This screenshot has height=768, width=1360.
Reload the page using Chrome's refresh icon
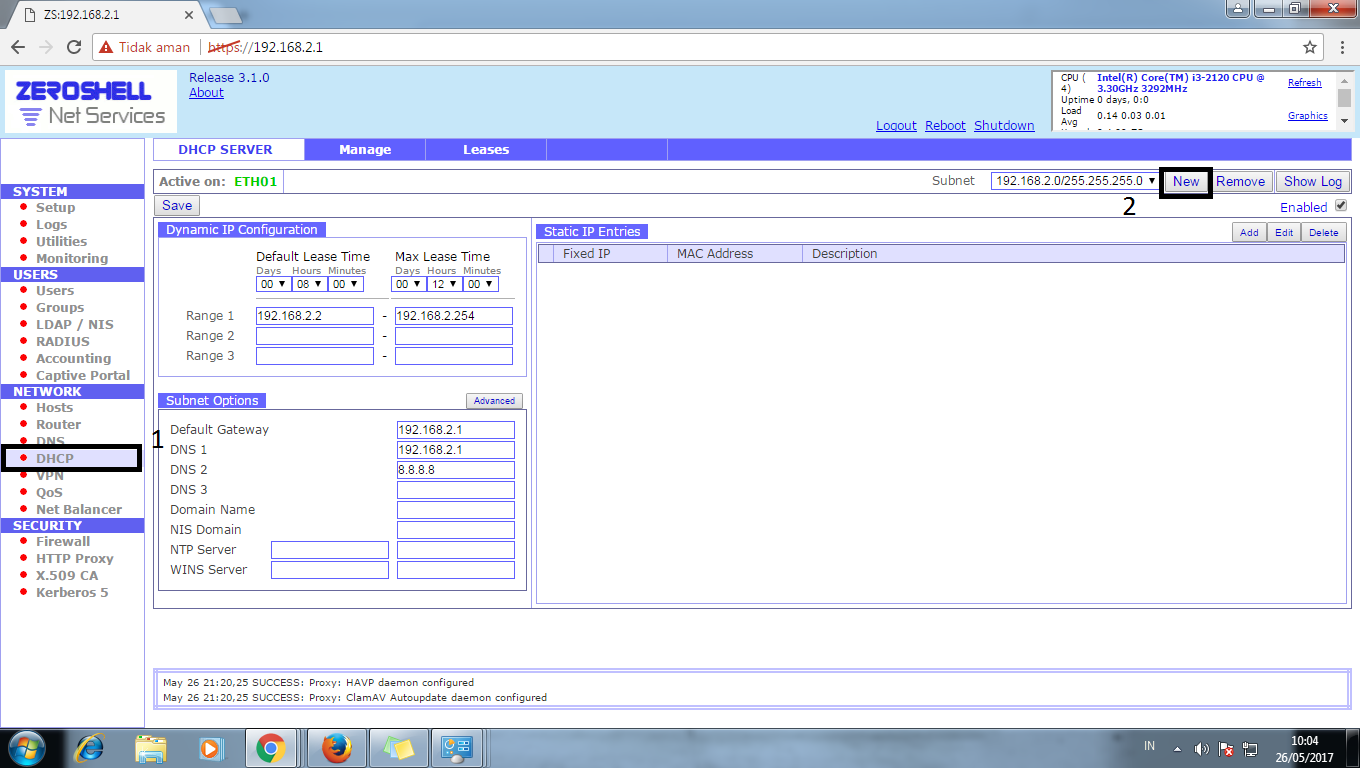tap(73, 46)
